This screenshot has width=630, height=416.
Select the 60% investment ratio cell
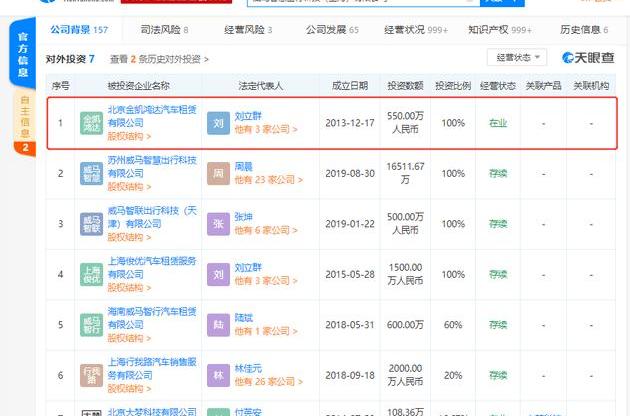coord(453,325)
